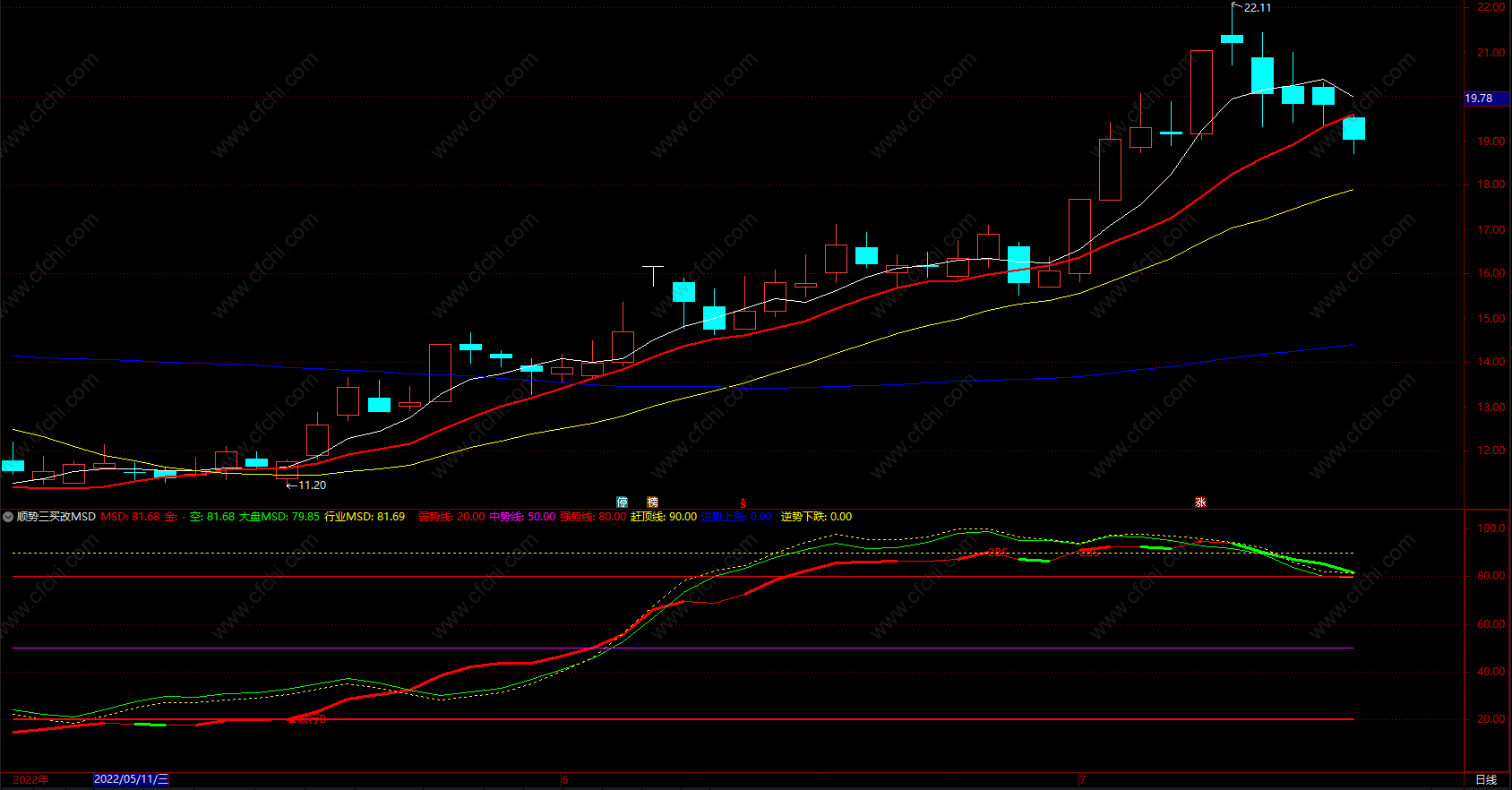Click the red $ marker icon
The image size is (1512, 790).
[x=743, y=503]
